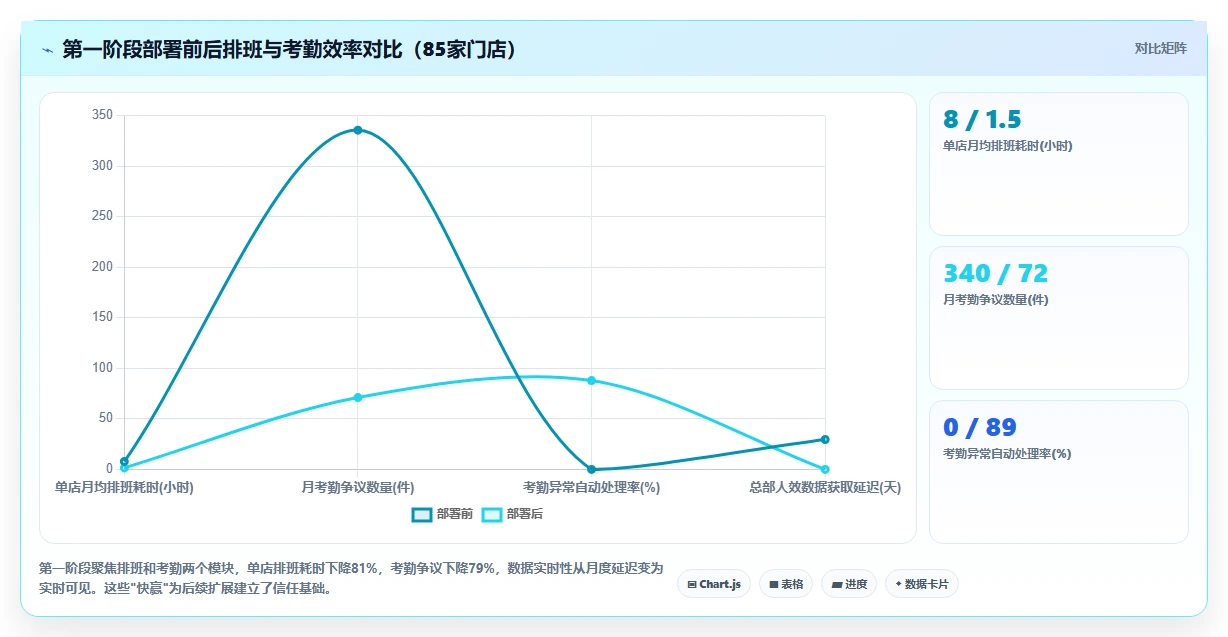Click the card label 单店月均排班耗时(小时)
The height and width of the screenshot is (637, 1228).
pos(1008,146)
